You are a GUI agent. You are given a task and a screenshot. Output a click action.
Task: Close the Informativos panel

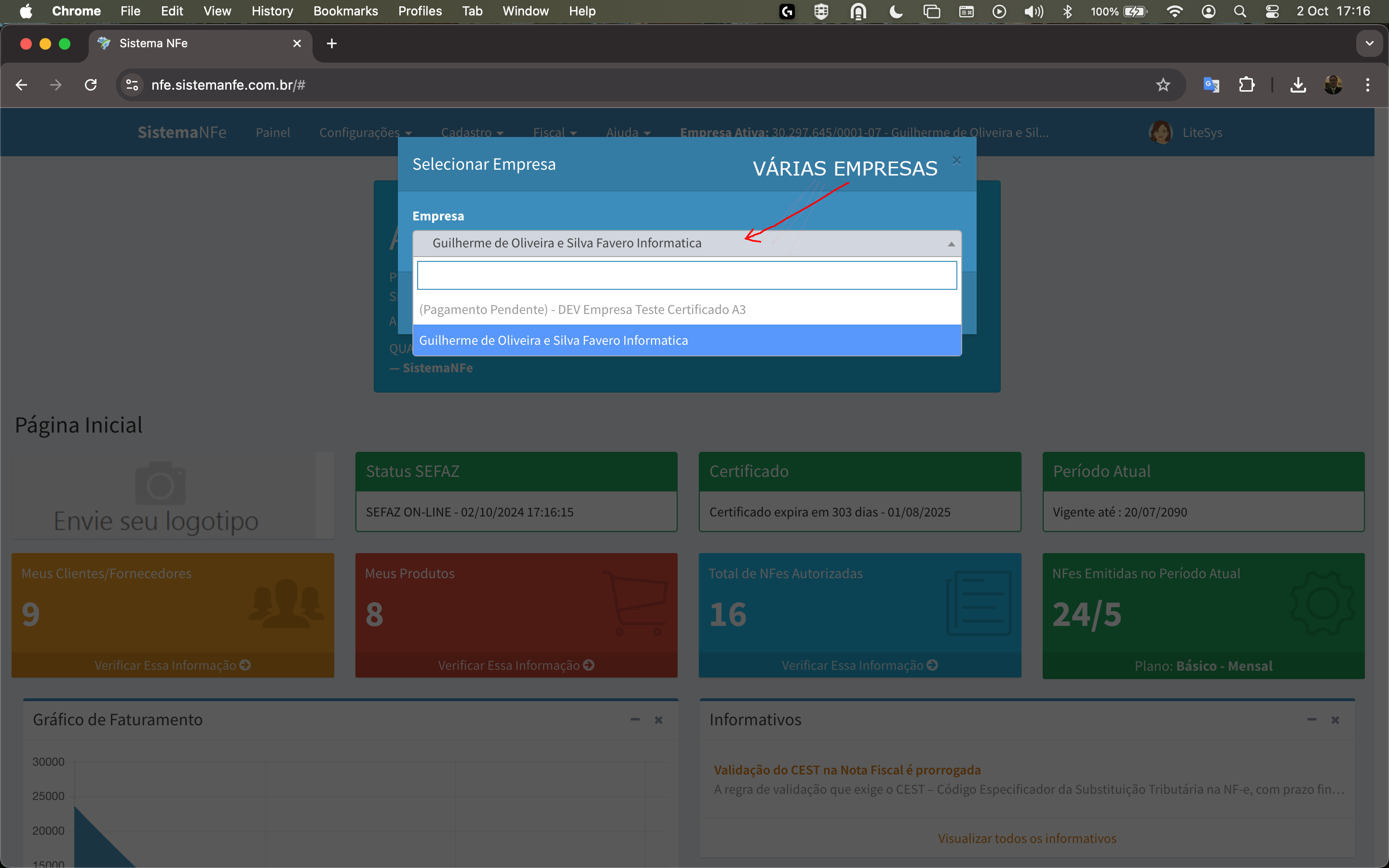tap(1335, 720)
